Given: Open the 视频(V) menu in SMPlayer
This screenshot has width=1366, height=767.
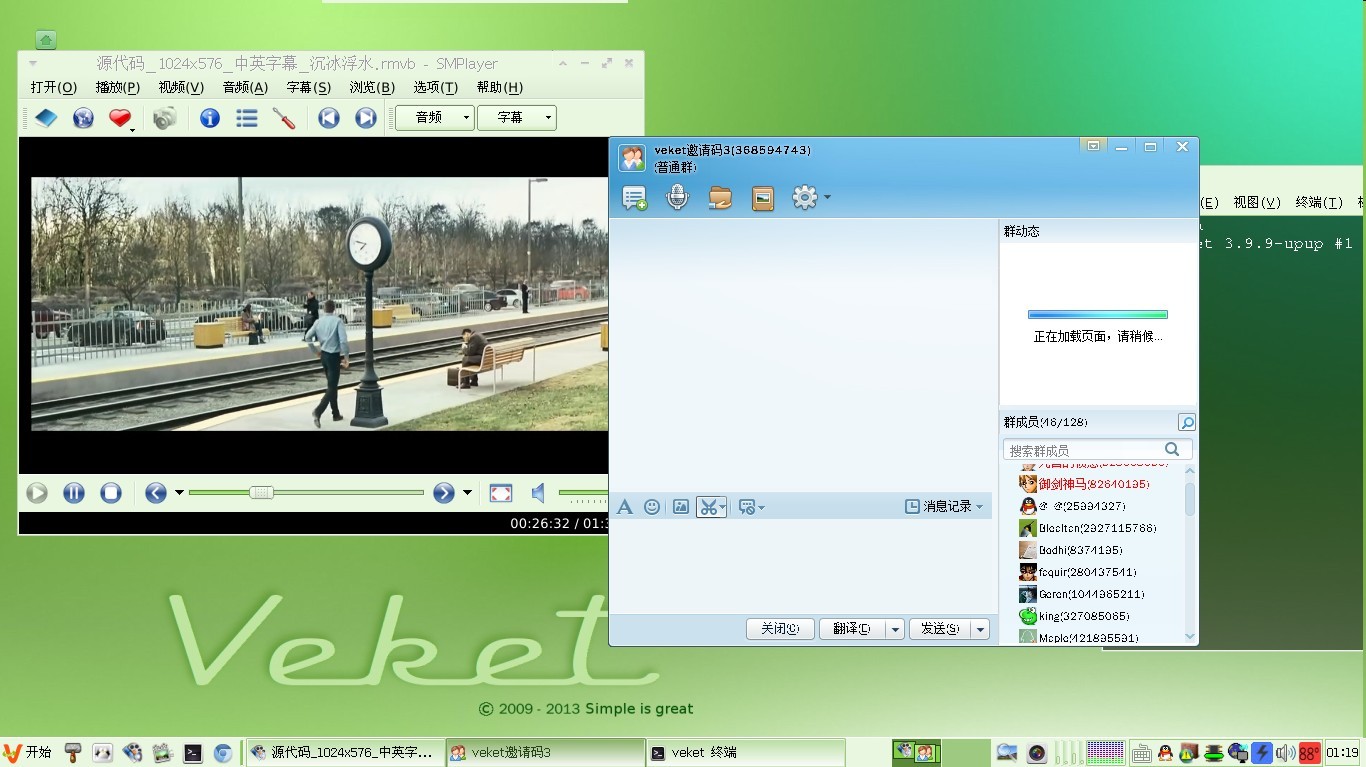Looking at the screenshot, I should [x=181, y=87].
